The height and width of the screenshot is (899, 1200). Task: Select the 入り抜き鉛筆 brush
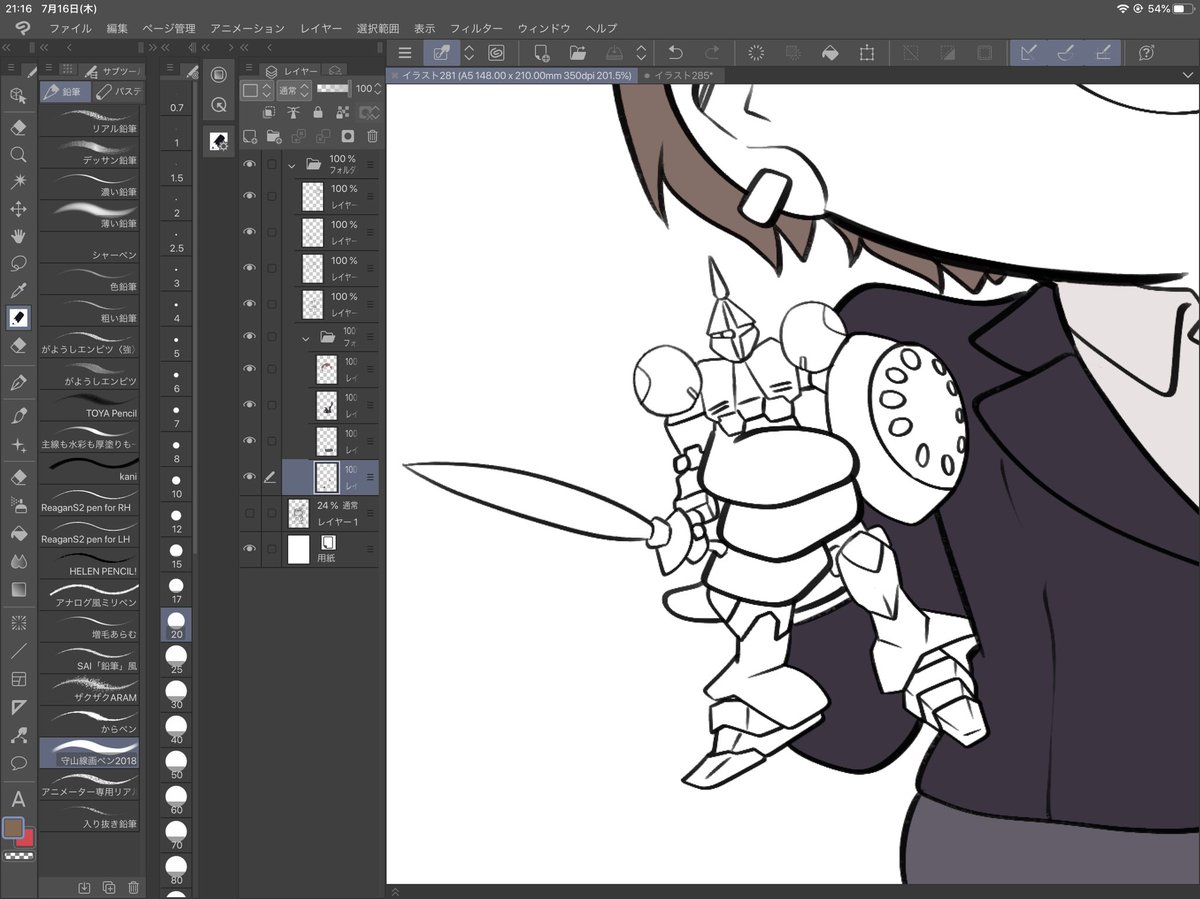pyautogui.click(x=89, y=816)
